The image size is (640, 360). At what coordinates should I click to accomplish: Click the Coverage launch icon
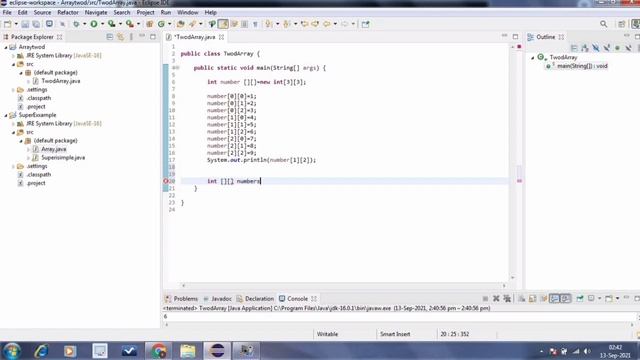click(111, 24)
